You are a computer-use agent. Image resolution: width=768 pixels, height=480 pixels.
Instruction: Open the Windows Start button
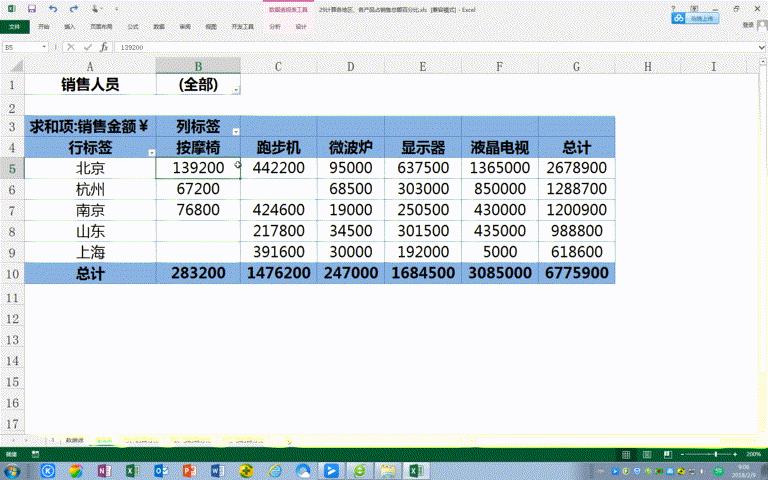11,471
